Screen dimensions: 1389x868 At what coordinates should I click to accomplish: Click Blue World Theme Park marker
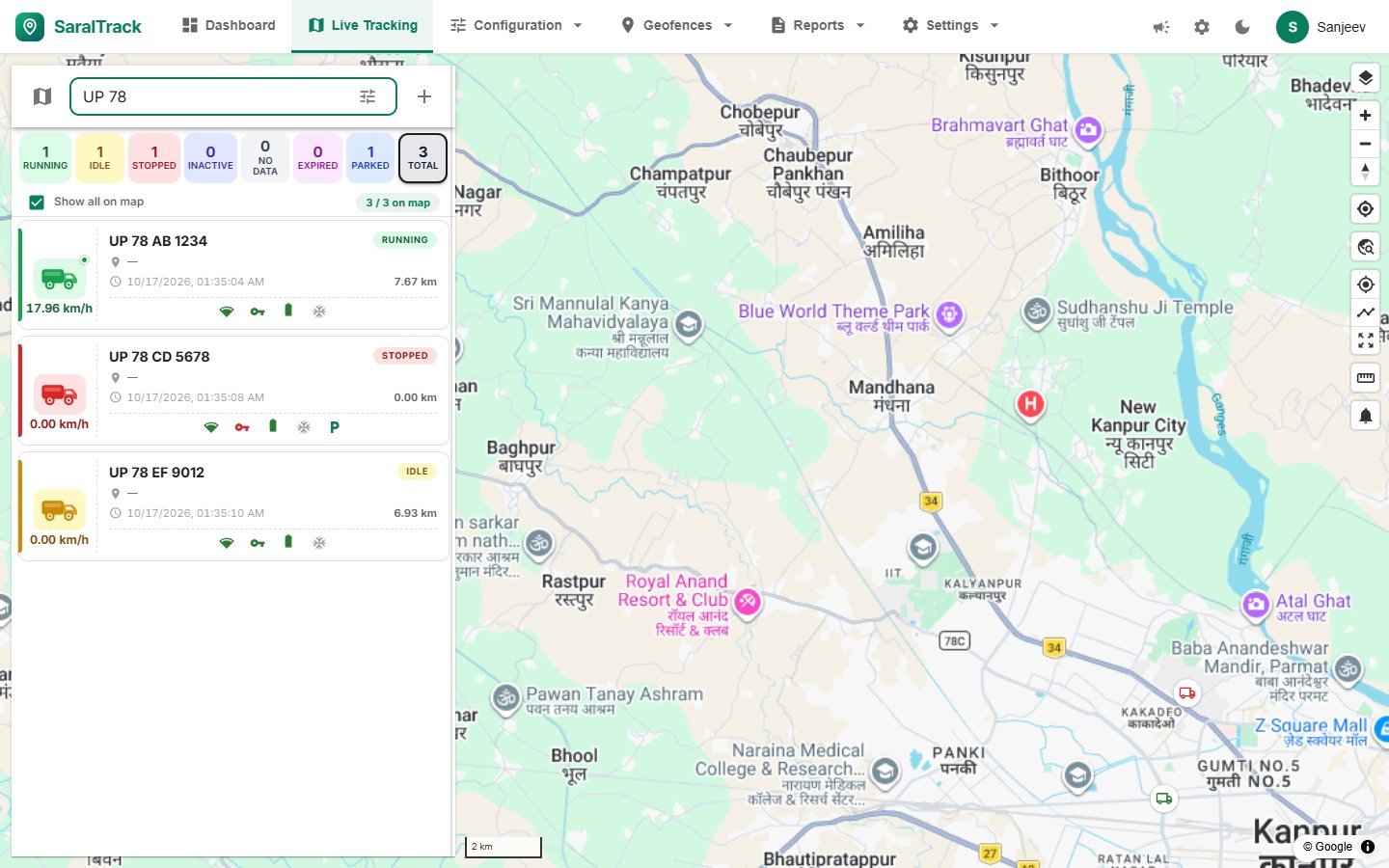coord(949,314)
